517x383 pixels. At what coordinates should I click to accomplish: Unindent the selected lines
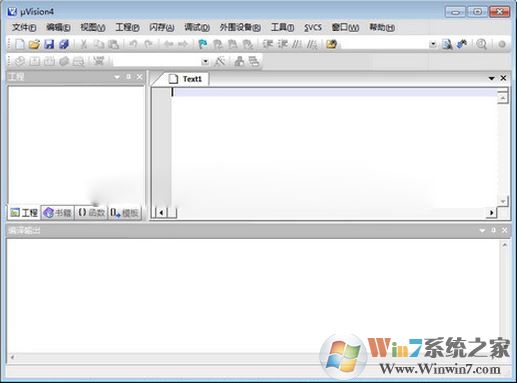click(x=283, y=44)
